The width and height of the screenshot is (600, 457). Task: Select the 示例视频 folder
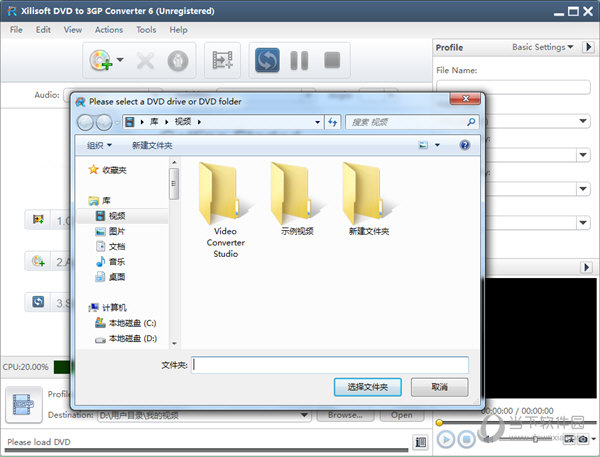(297, 199)
